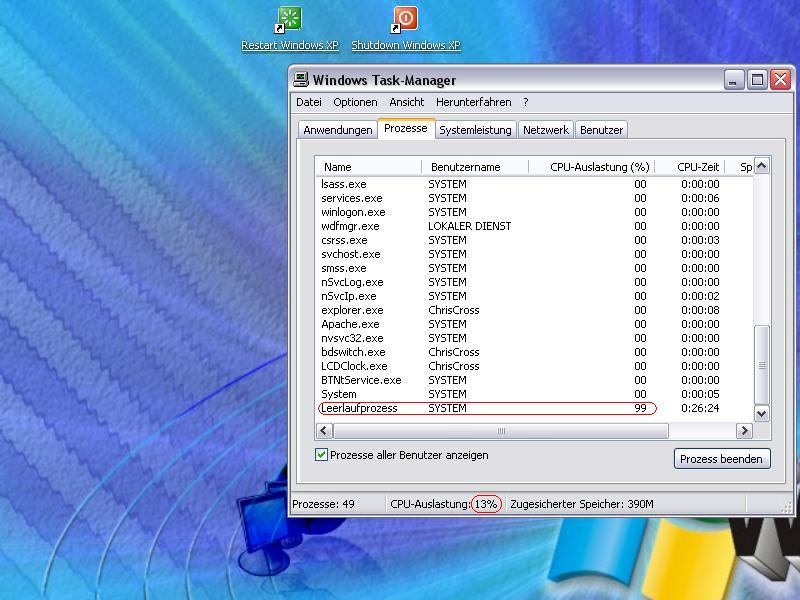
Task: Open Restart Windows XP desktop shortcut
Action: [290, 28]
